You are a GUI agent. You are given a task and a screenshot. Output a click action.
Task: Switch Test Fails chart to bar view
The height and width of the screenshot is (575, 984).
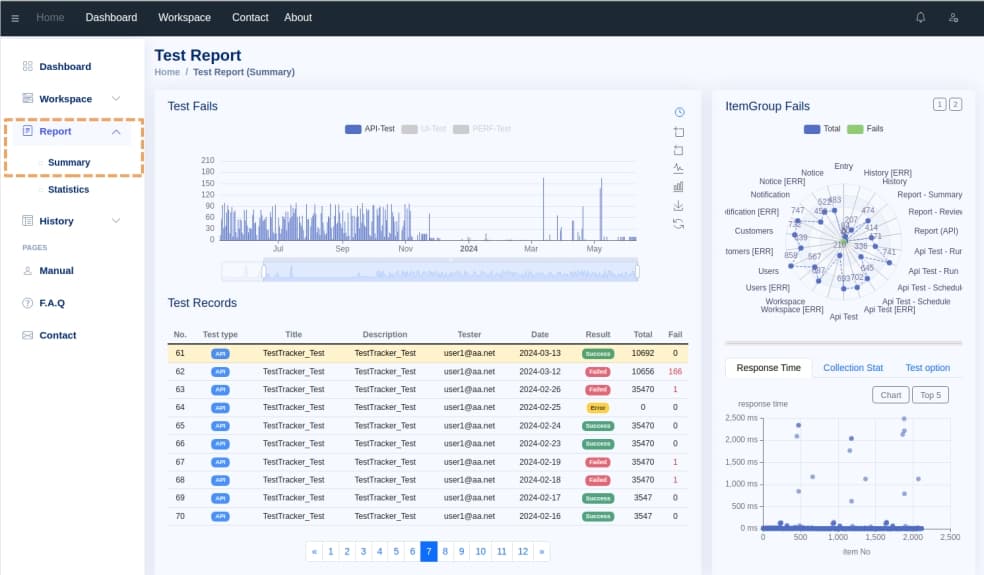pyautogui.click(x=679, y=186)
